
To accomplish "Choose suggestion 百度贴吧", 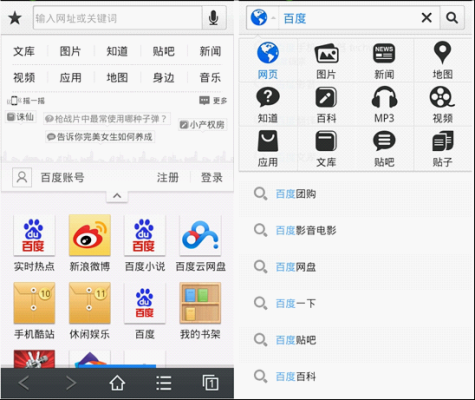I will (355, 340).
